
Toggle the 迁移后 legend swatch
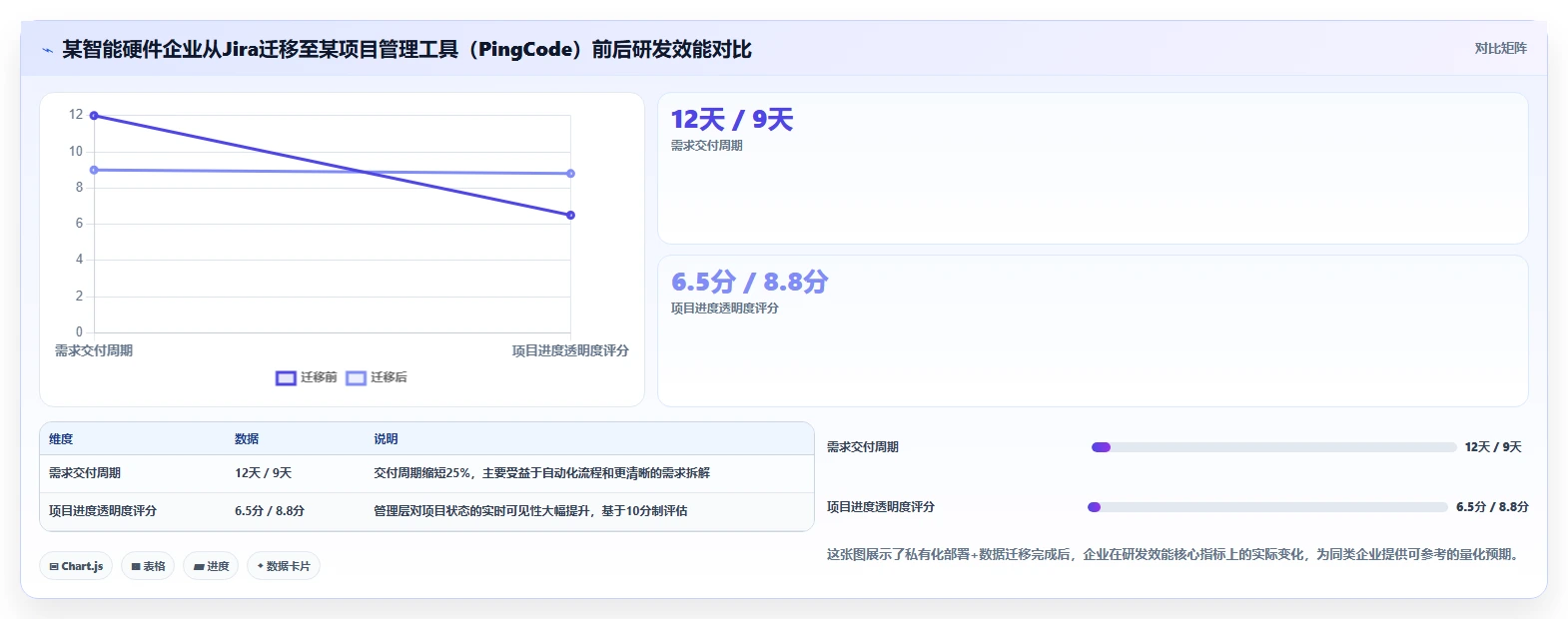pos(356,377)
